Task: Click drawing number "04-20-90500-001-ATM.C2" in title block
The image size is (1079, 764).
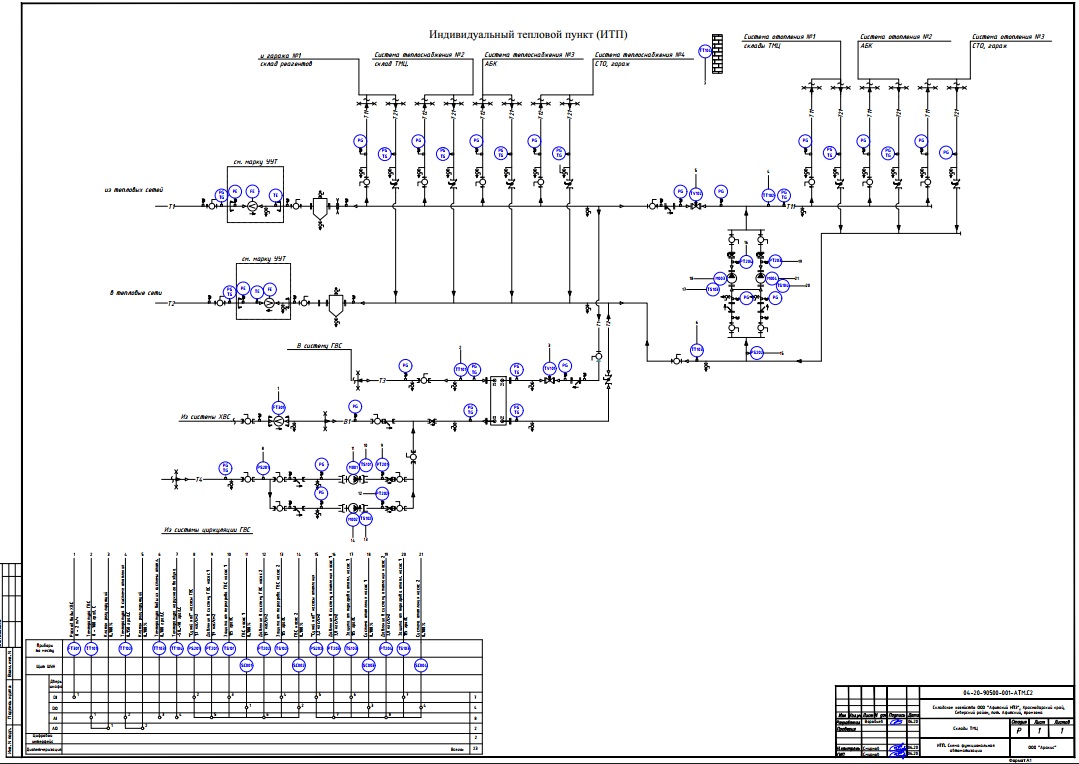Action: 998,693
